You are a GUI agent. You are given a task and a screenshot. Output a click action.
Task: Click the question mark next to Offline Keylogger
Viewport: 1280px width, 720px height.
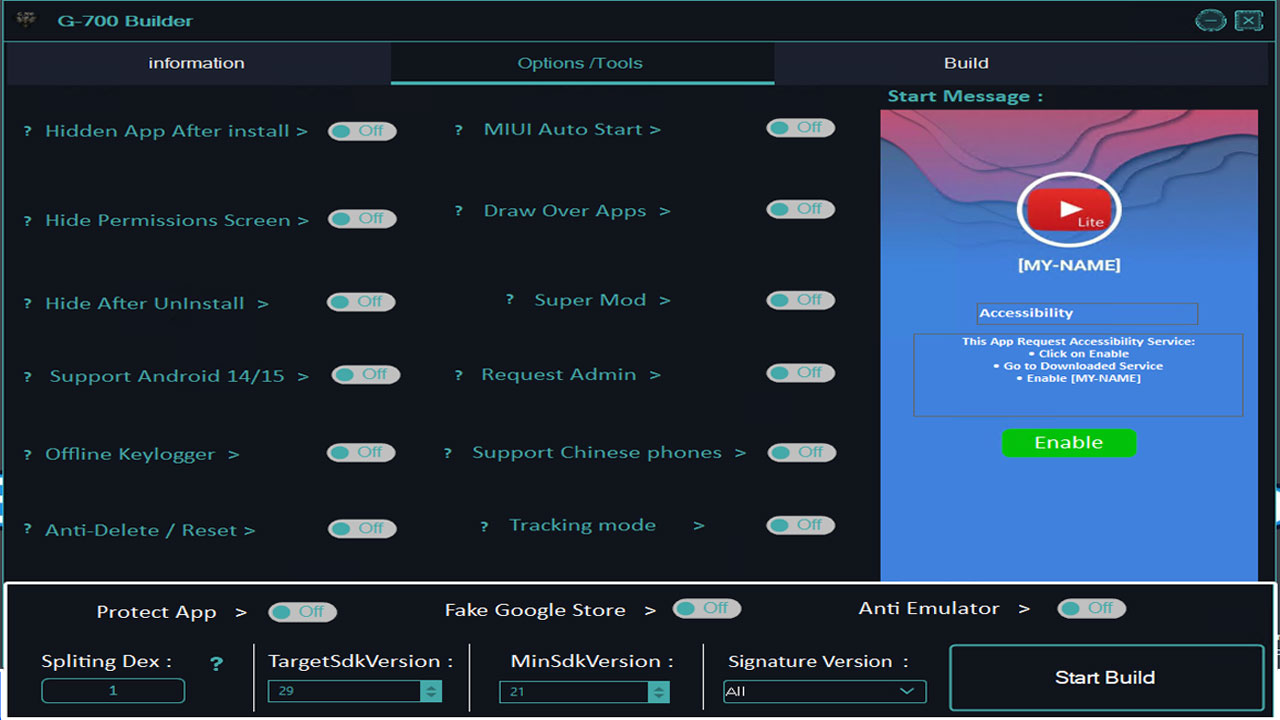[x=27, y=453]
